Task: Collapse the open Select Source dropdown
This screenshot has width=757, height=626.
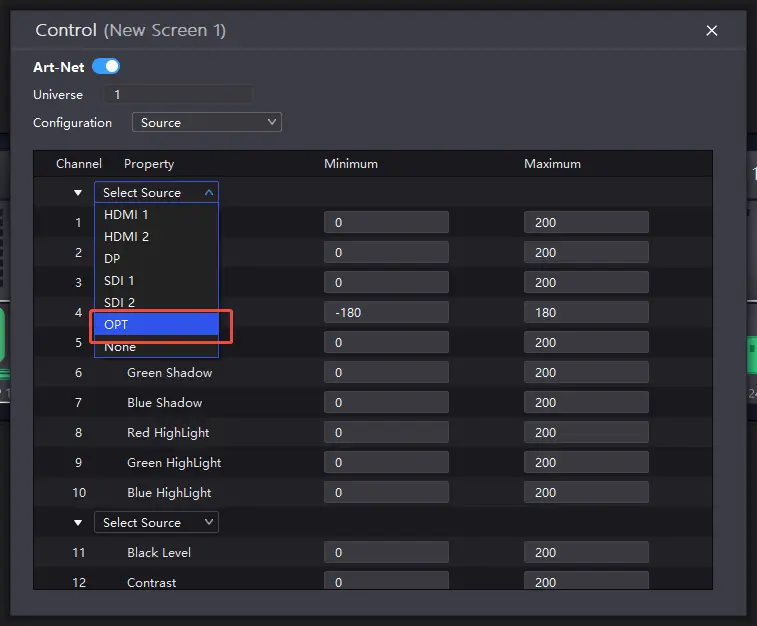Action: [x=156, y=193]
